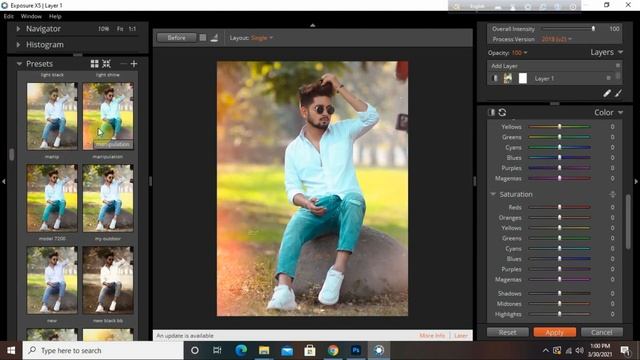The image size is (640, 360).
Task: Open Google Chrome from the taskbar
Action: [333, 350]
